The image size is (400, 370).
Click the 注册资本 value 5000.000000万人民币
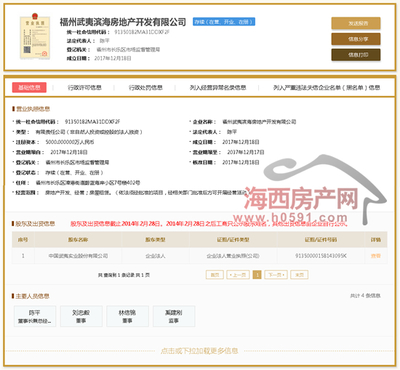point(70,142)
